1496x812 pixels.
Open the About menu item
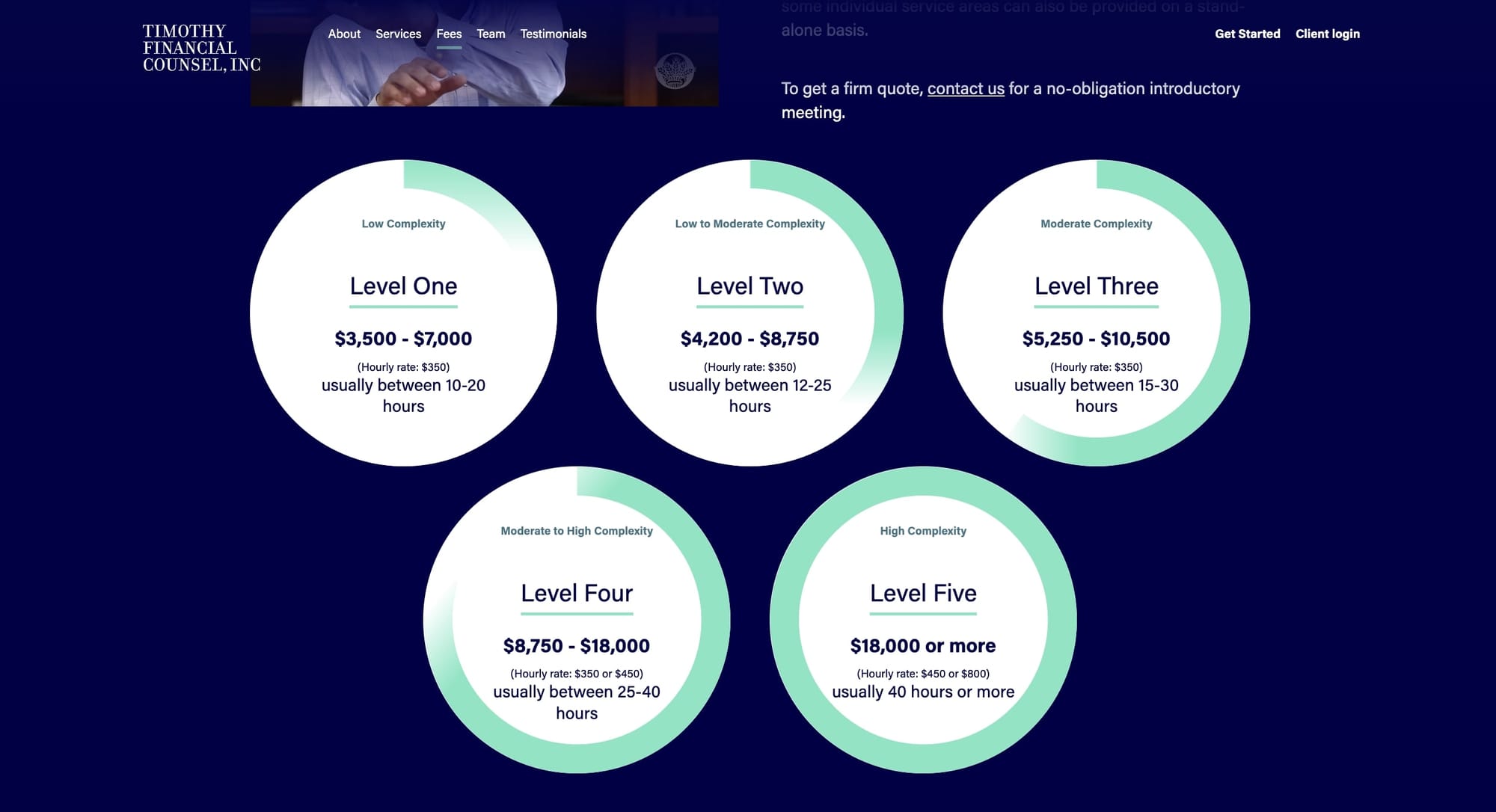click(x=344, y=34)
